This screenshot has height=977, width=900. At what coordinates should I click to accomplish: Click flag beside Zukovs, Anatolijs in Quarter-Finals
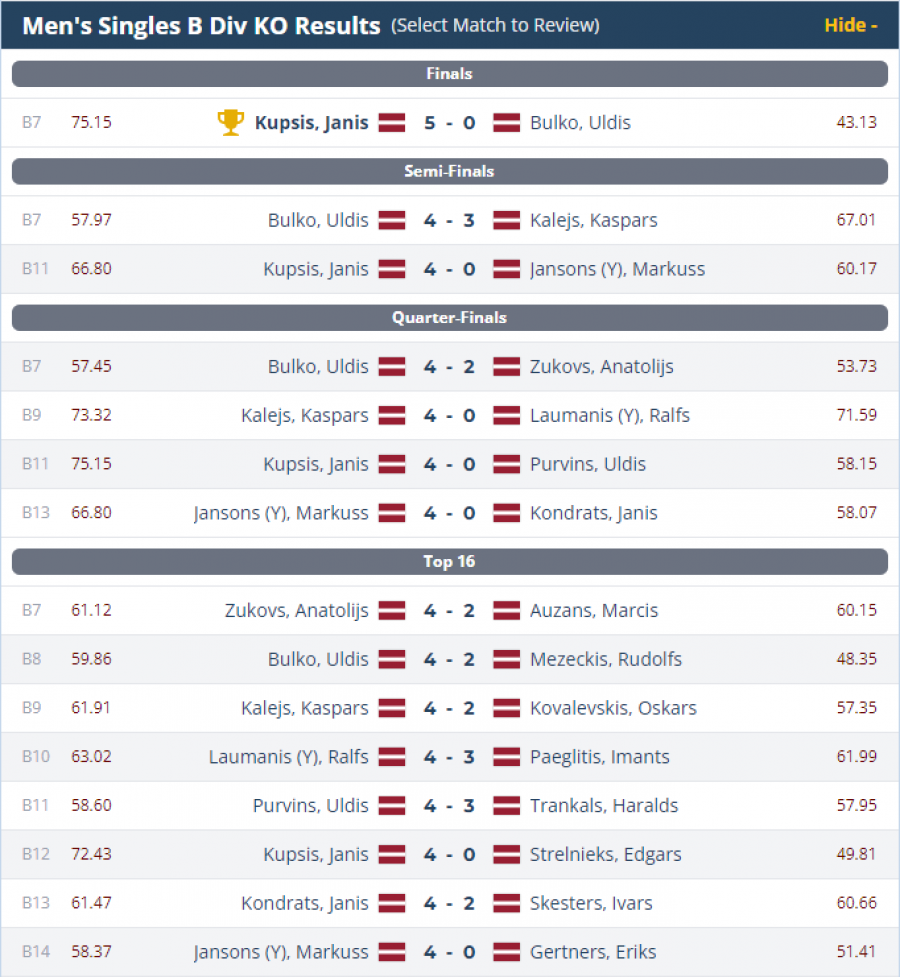[507, 367]
